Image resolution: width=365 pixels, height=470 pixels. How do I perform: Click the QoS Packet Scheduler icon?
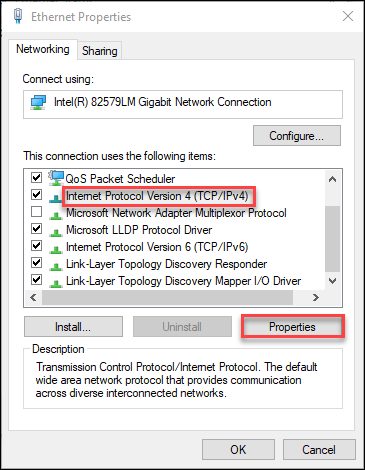[x=56, y=178]
